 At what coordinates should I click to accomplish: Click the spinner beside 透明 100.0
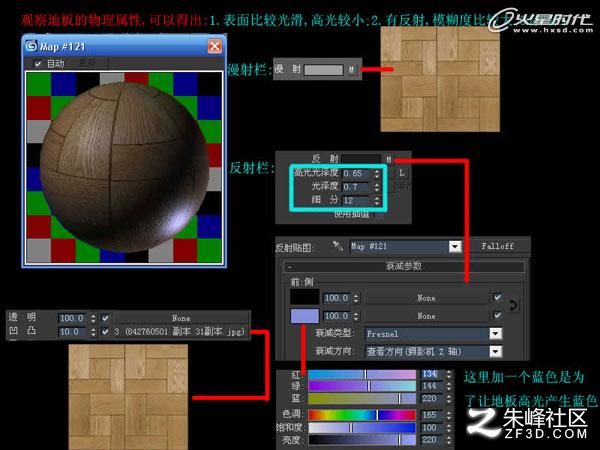tap(93, 318)
